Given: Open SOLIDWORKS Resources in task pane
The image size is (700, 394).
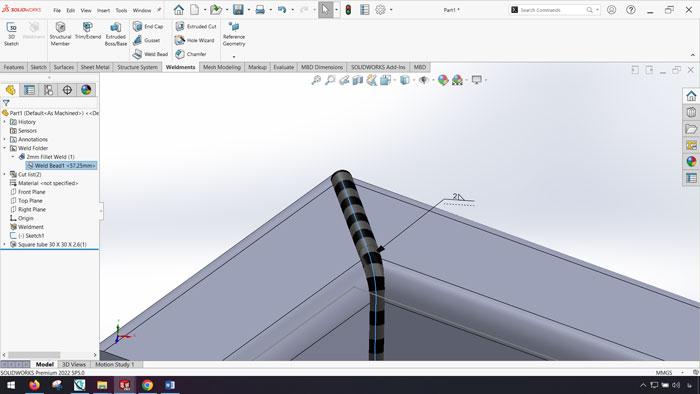Looking at the screenshot, I should point(691,96).
